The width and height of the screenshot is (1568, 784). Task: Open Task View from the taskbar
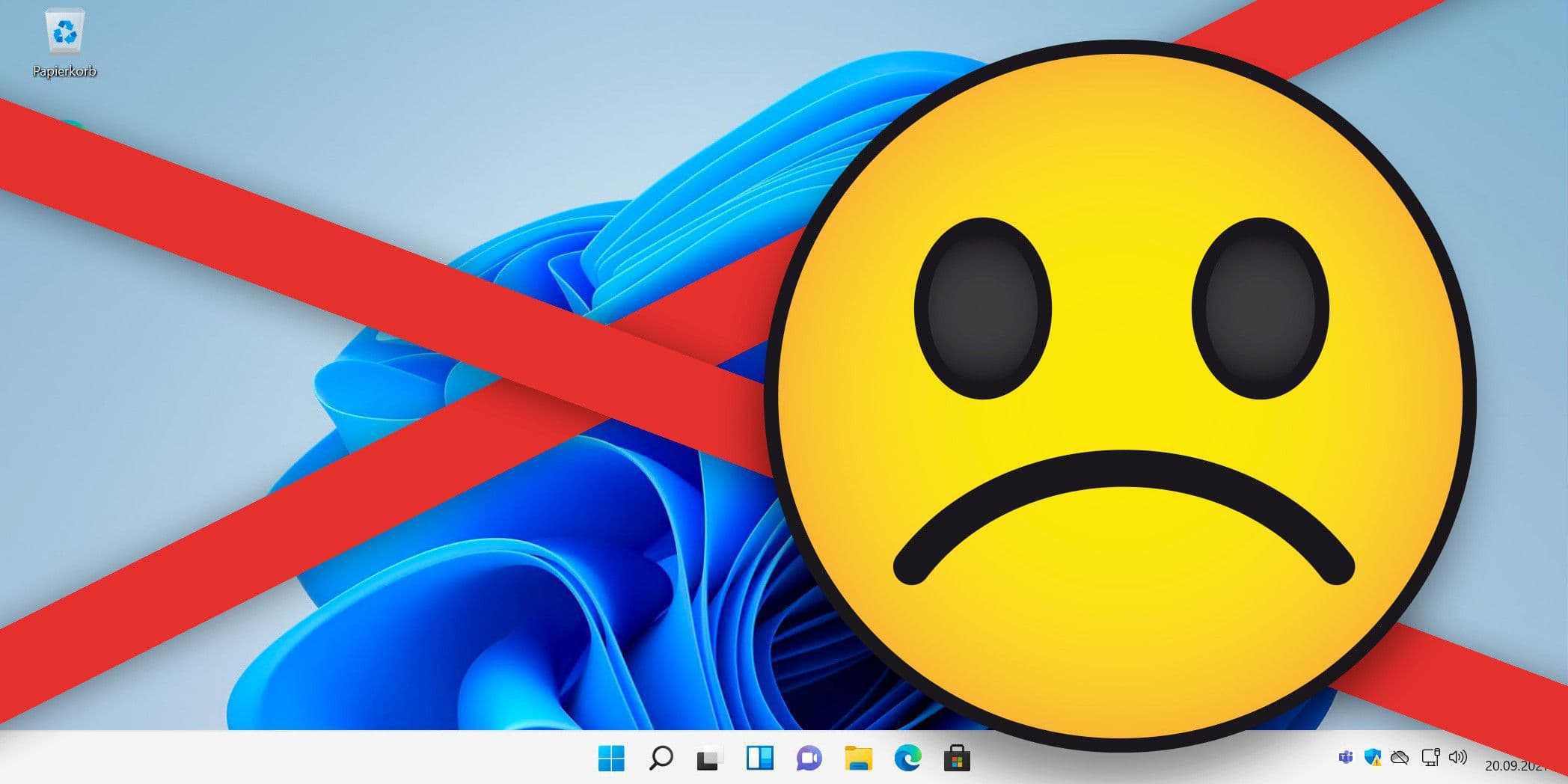pos(709,759)
